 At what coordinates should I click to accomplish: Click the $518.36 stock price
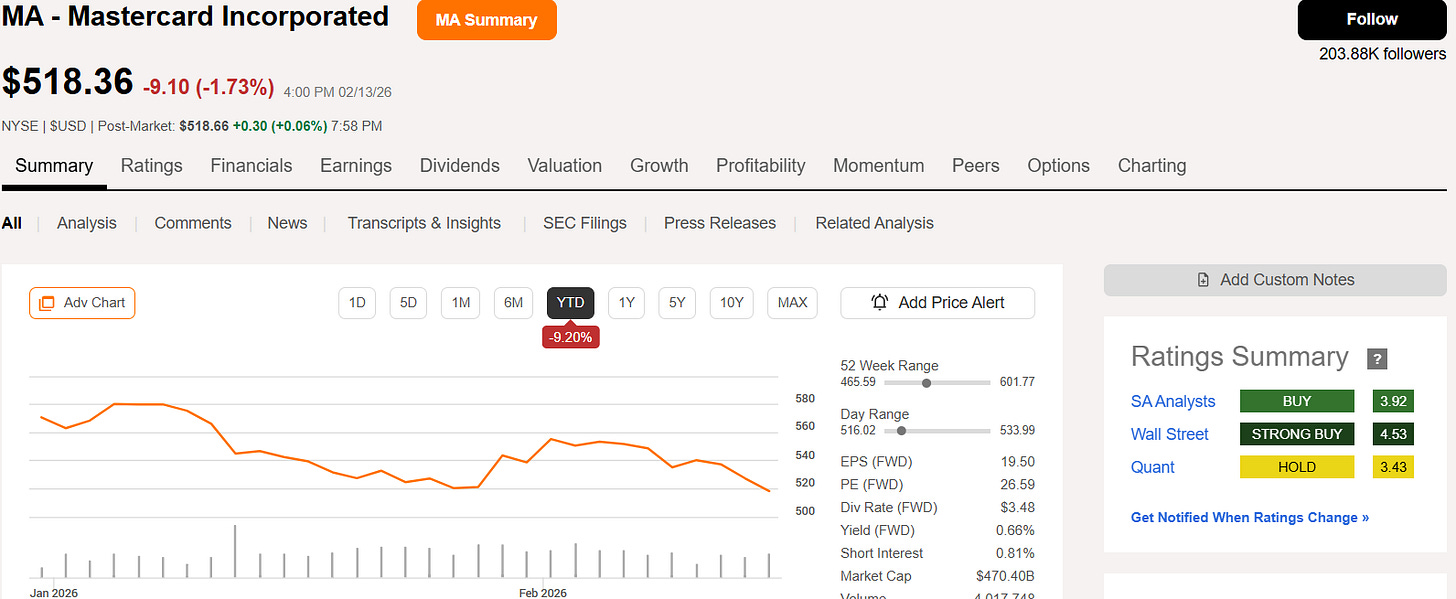click(68, 82)
